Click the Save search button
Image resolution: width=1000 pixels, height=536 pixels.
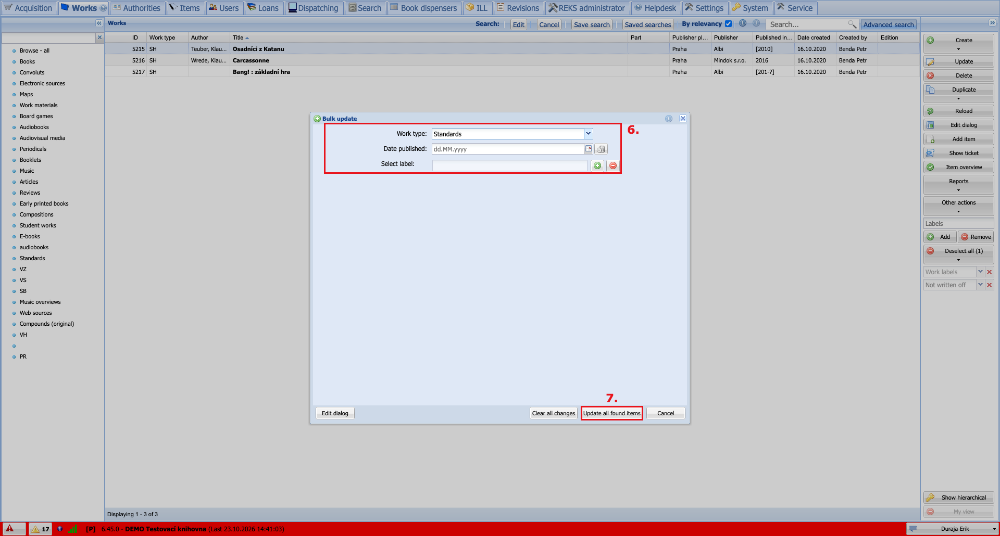591,24
